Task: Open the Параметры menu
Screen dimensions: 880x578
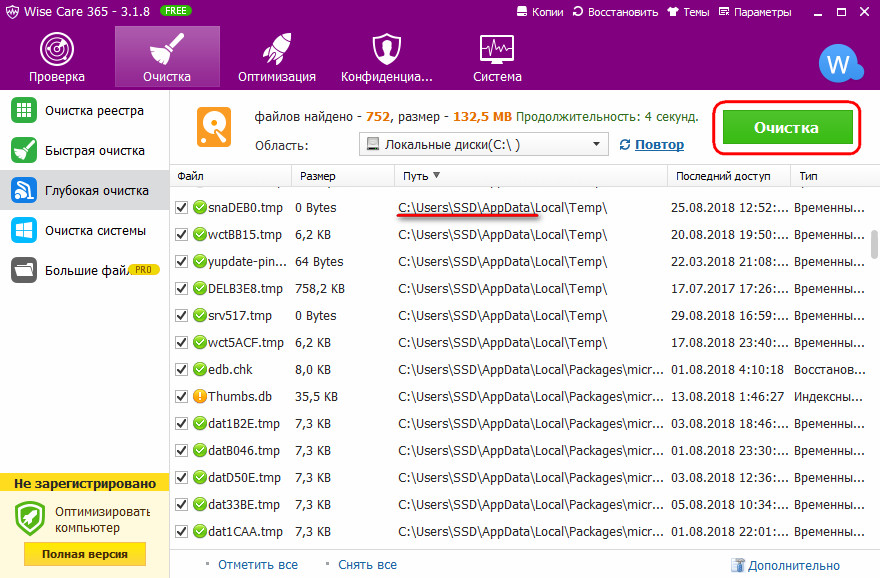Action: (x=754, y=12)
